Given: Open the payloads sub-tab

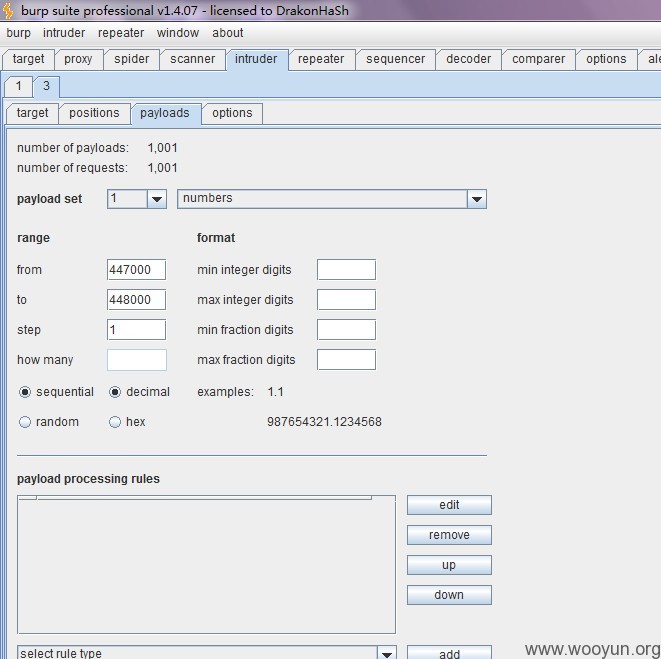Looking at the screenshot, I should click(x=165, y=113).
